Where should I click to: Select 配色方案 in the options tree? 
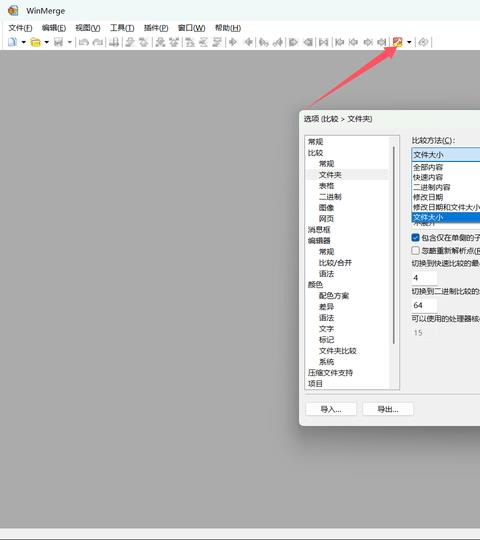coord(334,296)
